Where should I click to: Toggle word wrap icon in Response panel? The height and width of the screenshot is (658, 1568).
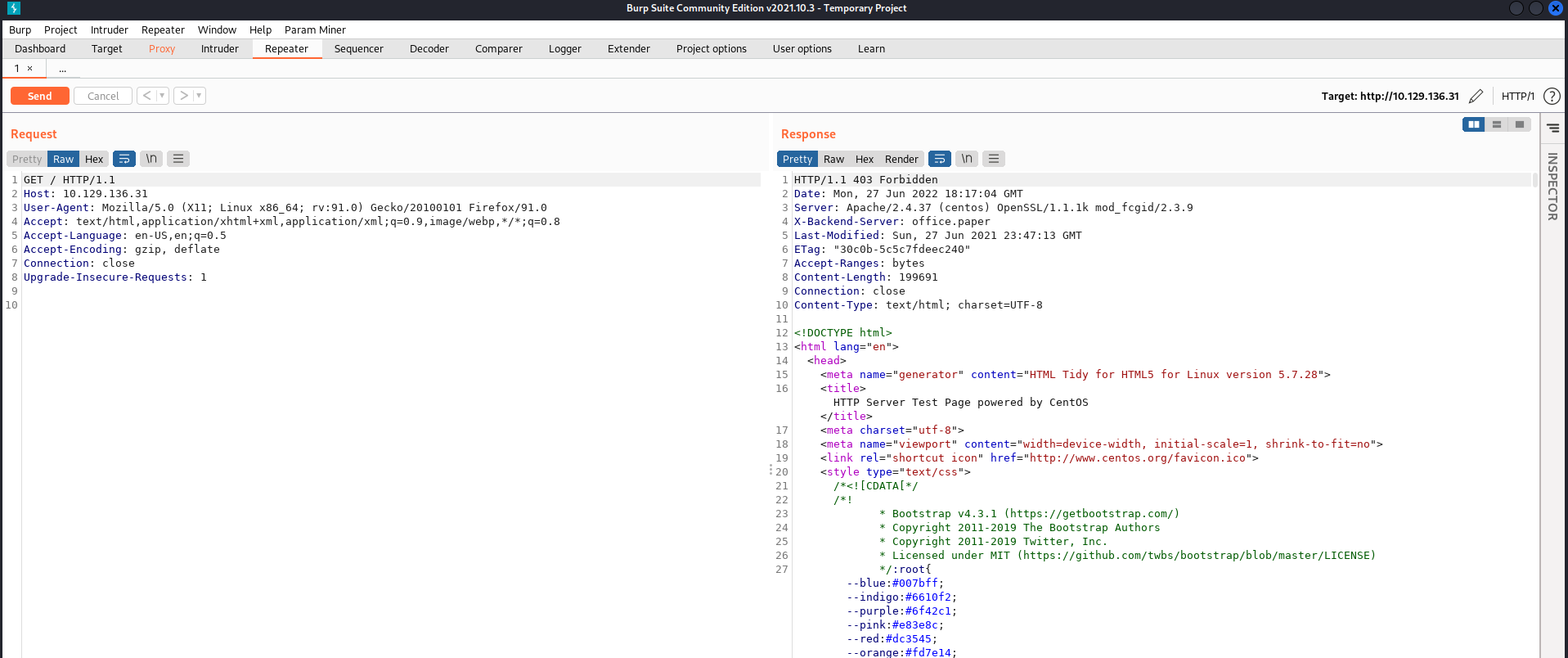point(940,159)
